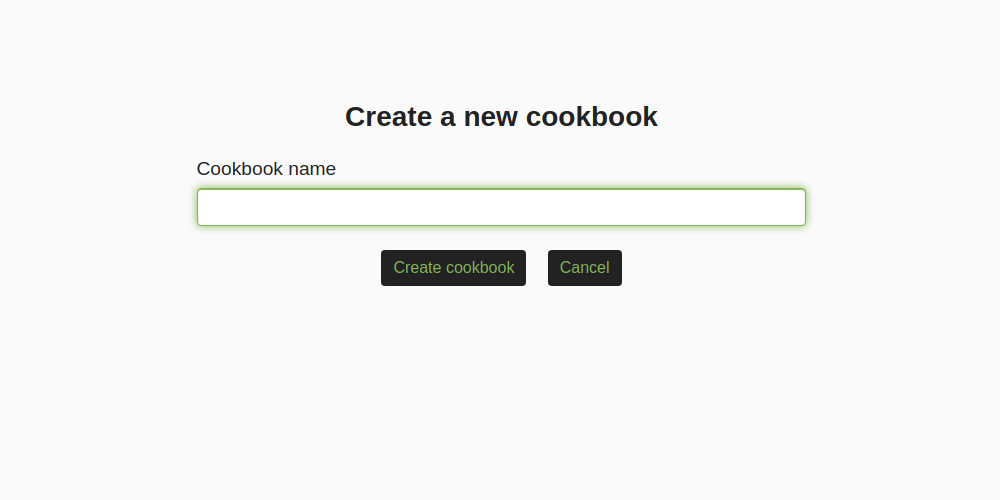This screenshot has height=500, width=1000.
Task: Activate the text input under Cookbook name
Action: click(x=501, y=207)
